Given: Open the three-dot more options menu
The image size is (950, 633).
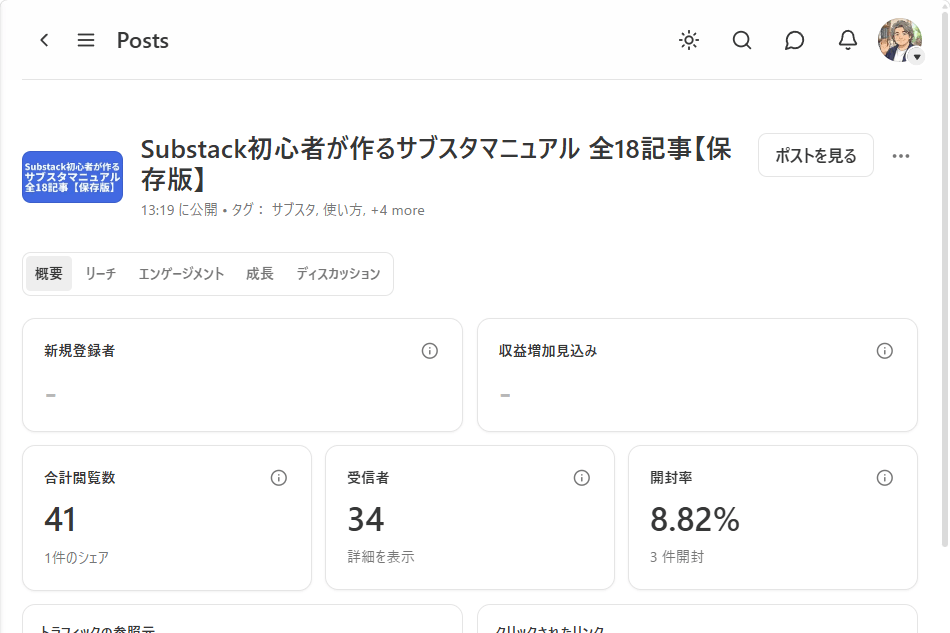Looking at the screenshot, I should (901, 156).
